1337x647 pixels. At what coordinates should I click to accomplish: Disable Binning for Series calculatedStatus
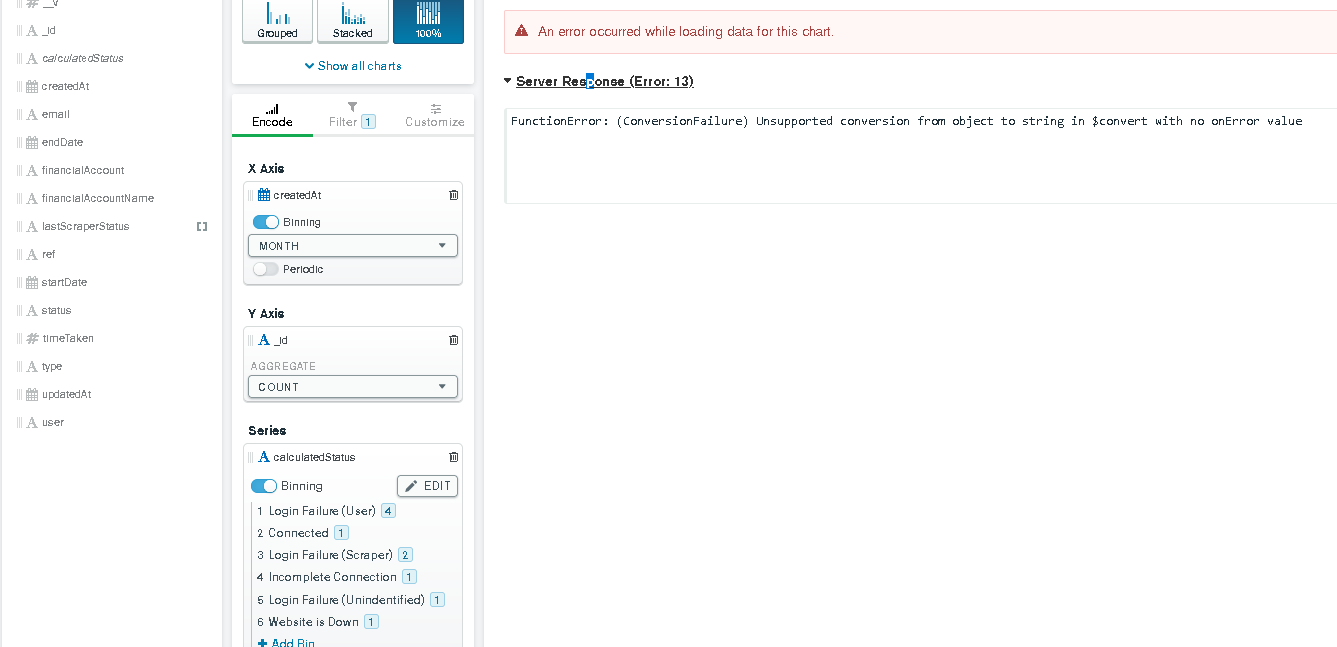coord(264,486)
